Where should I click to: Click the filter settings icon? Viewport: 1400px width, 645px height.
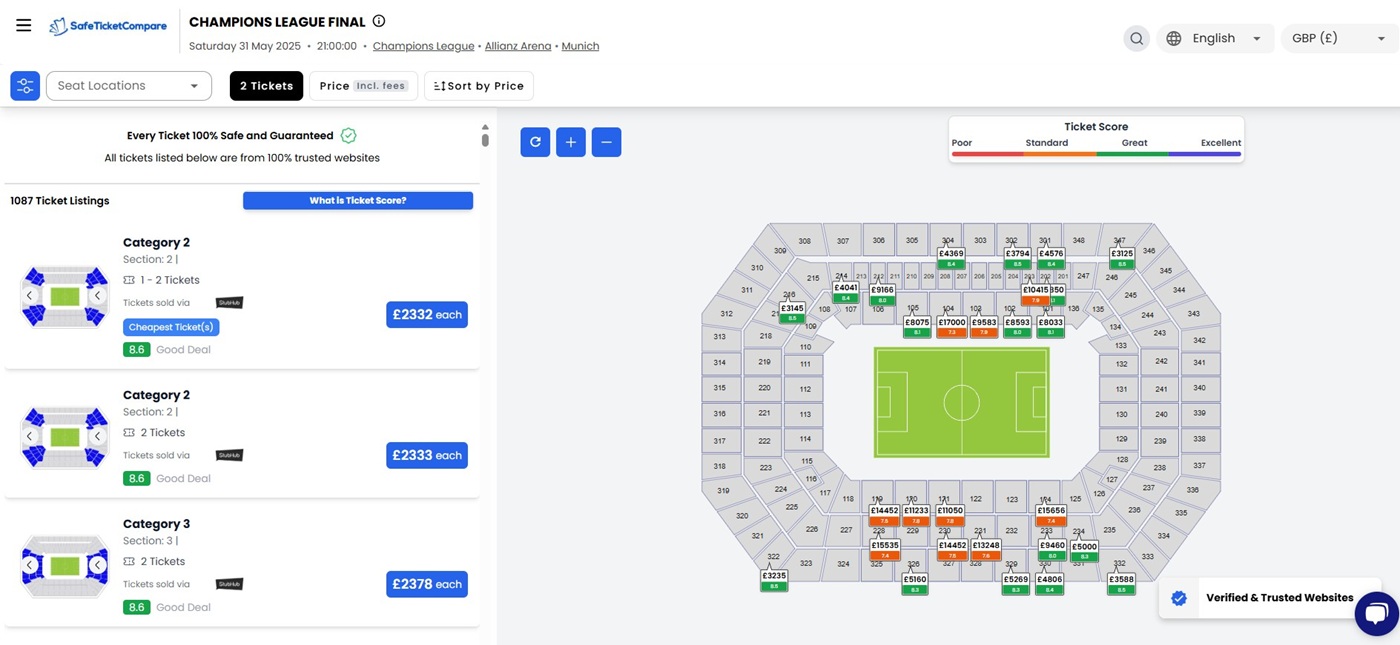coord(25,86)
